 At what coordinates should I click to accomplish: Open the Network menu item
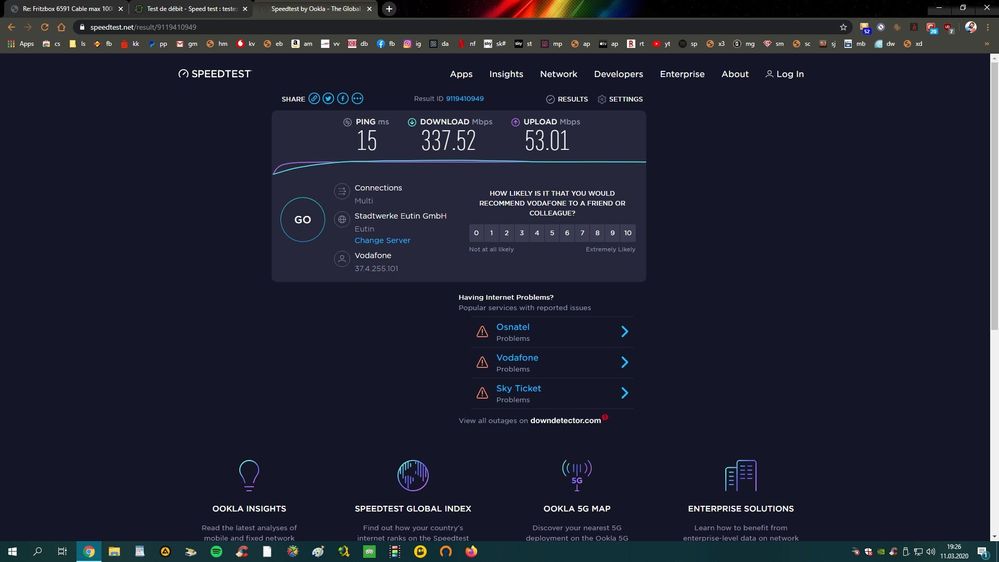[559, 74]
